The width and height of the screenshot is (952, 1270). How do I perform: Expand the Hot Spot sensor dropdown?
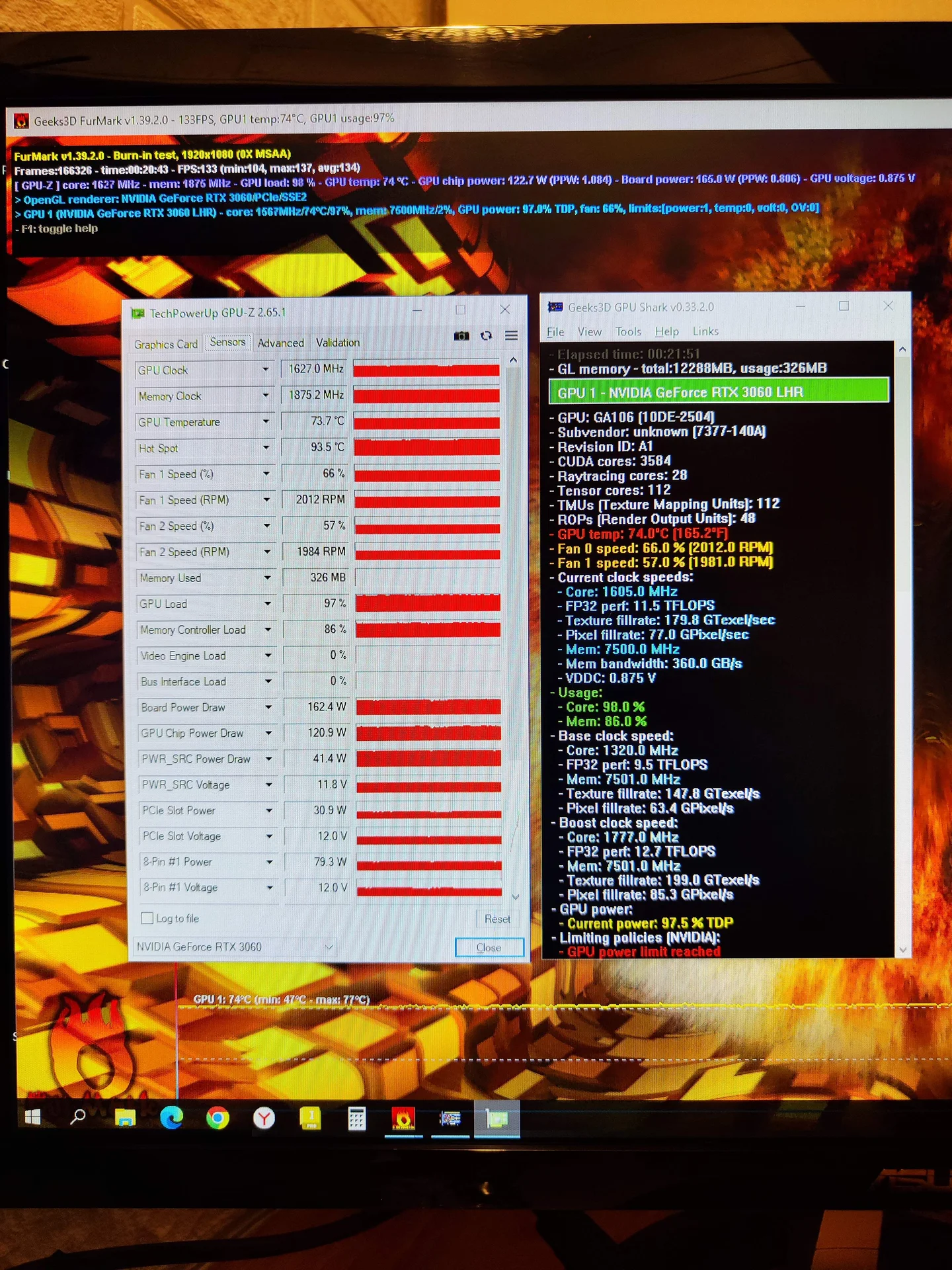coord(266,448)
